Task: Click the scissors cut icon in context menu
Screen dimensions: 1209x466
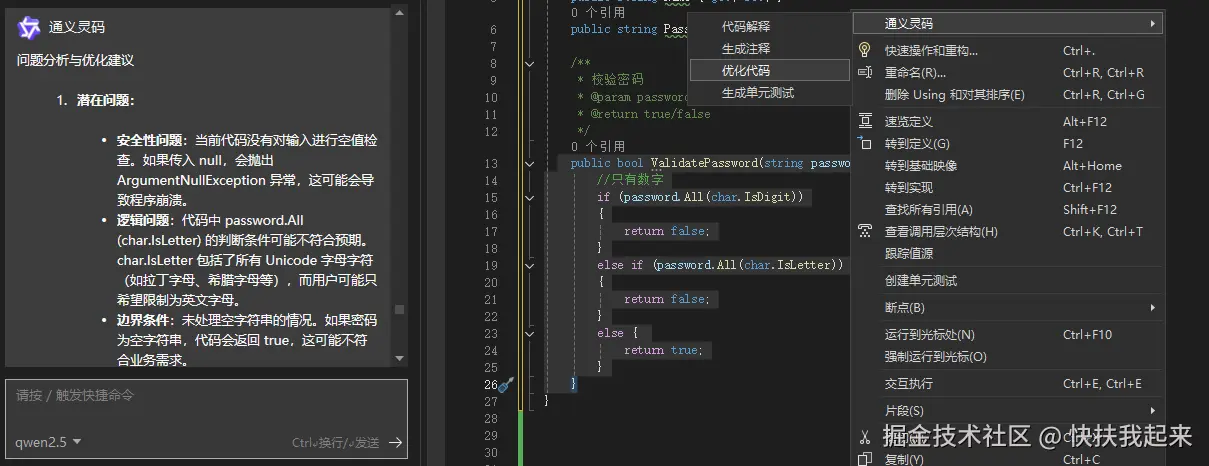Action: (865, 437)
